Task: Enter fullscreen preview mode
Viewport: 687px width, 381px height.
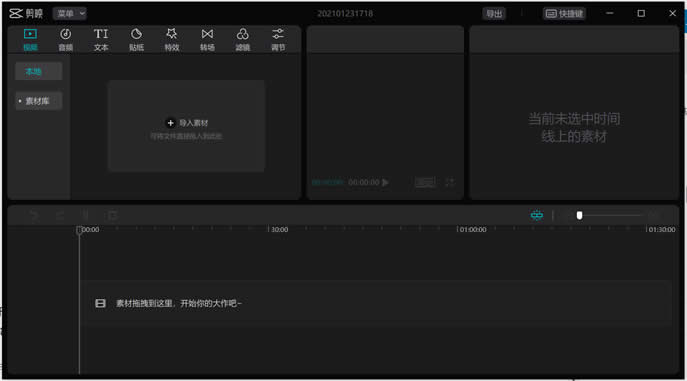Action: click(450, 182)
